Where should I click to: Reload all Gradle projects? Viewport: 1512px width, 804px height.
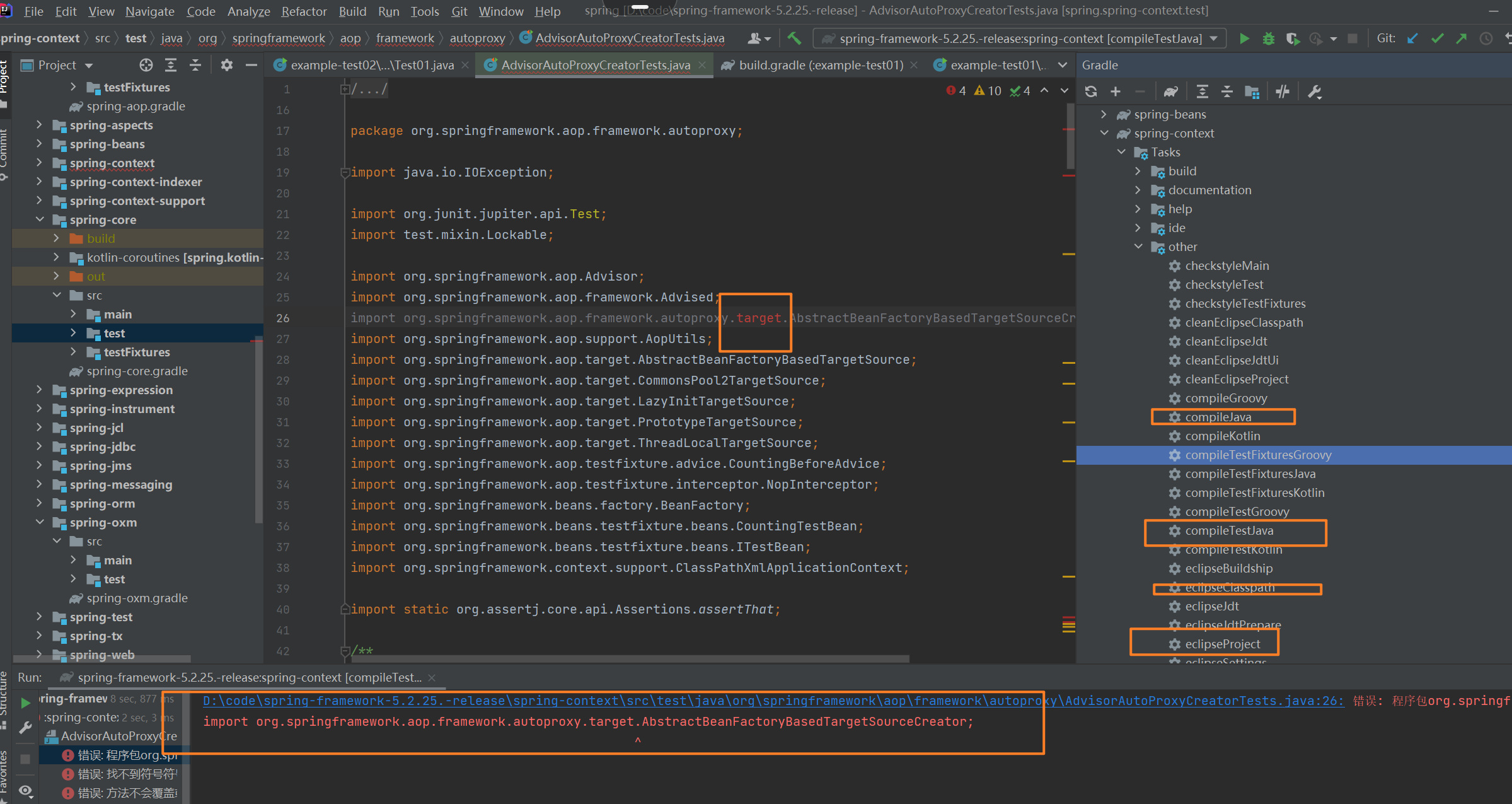(x=1091, y=91)
